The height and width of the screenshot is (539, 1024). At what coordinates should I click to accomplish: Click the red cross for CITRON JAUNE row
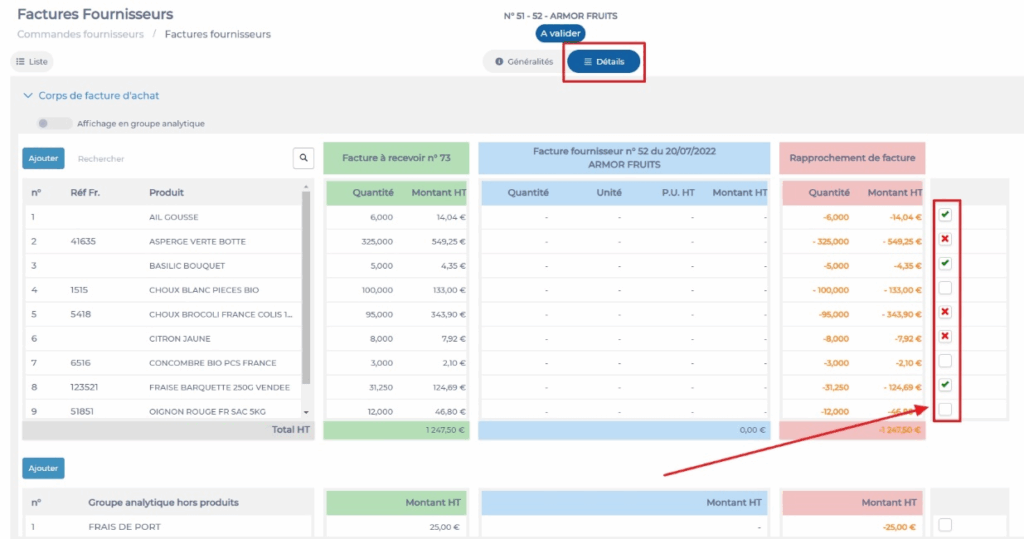(945, 337)
